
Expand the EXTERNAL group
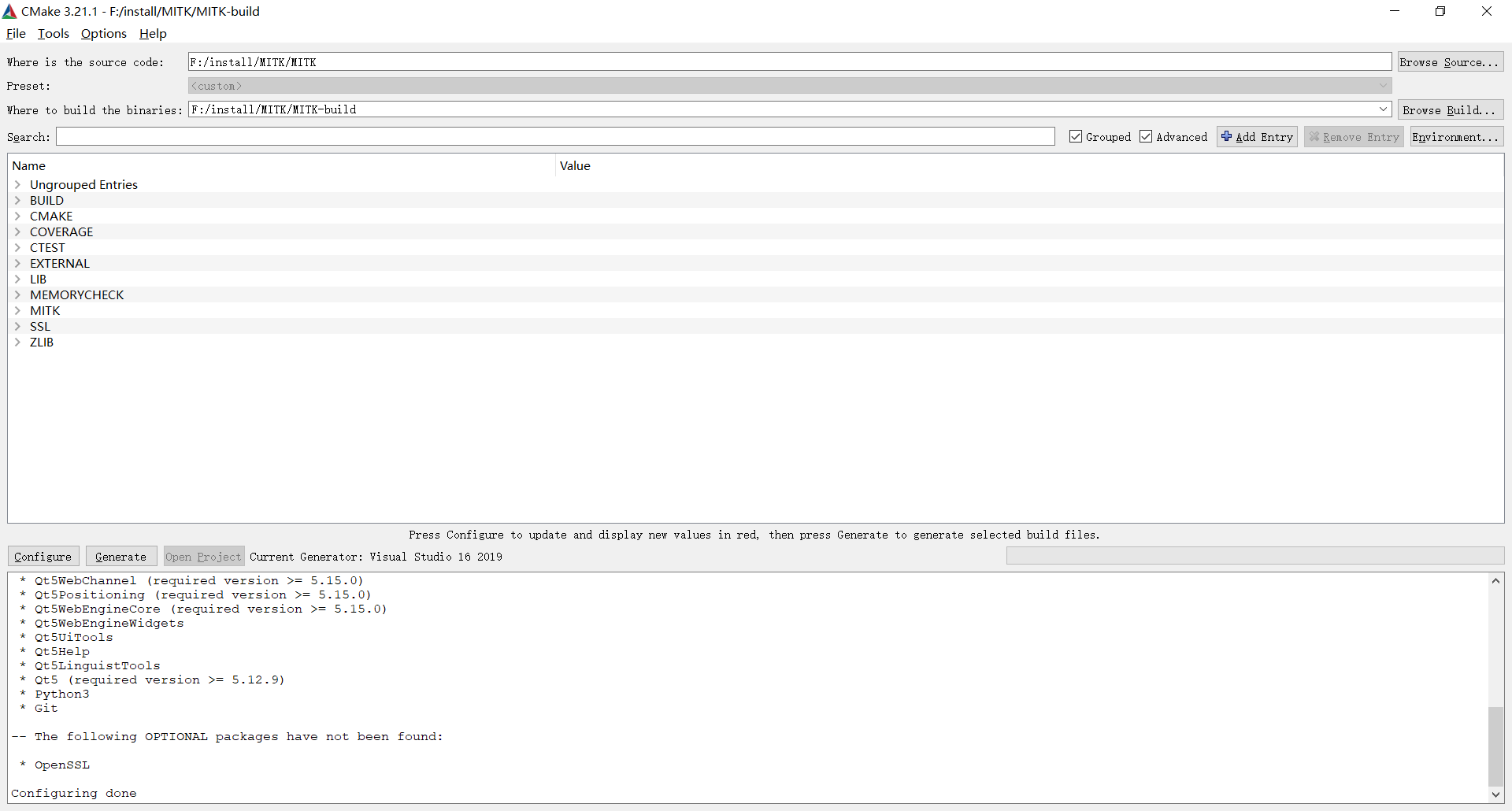tap(17, 263)
